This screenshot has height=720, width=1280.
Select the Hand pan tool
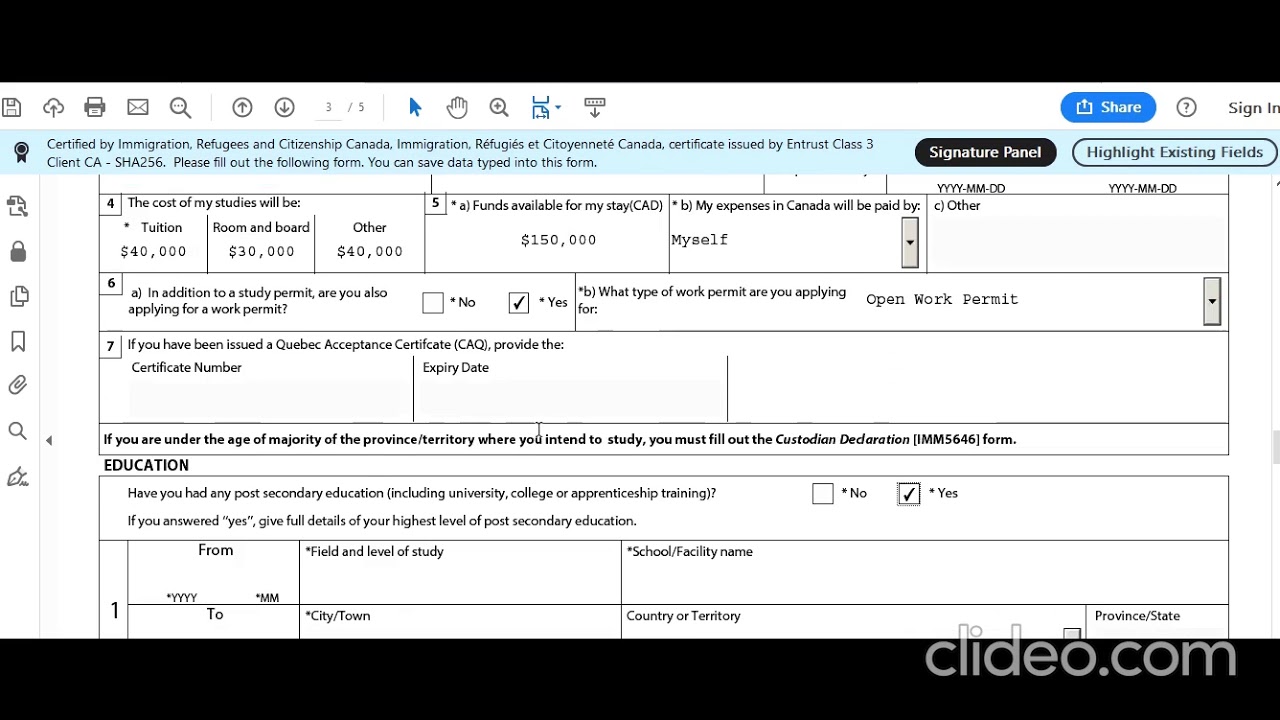point(457,107)
